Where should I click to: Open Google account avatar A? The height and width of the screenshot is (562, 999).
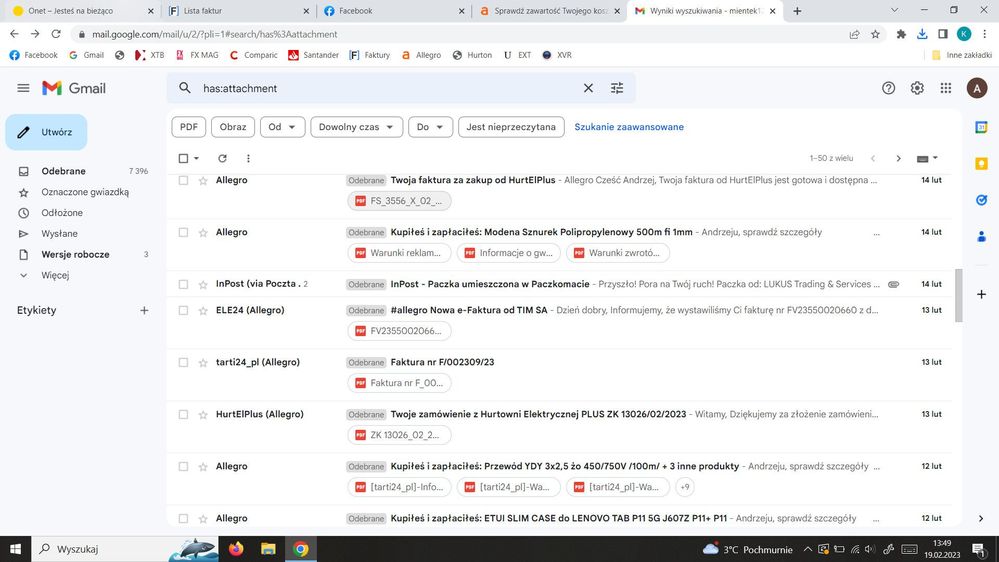(977, 88)
